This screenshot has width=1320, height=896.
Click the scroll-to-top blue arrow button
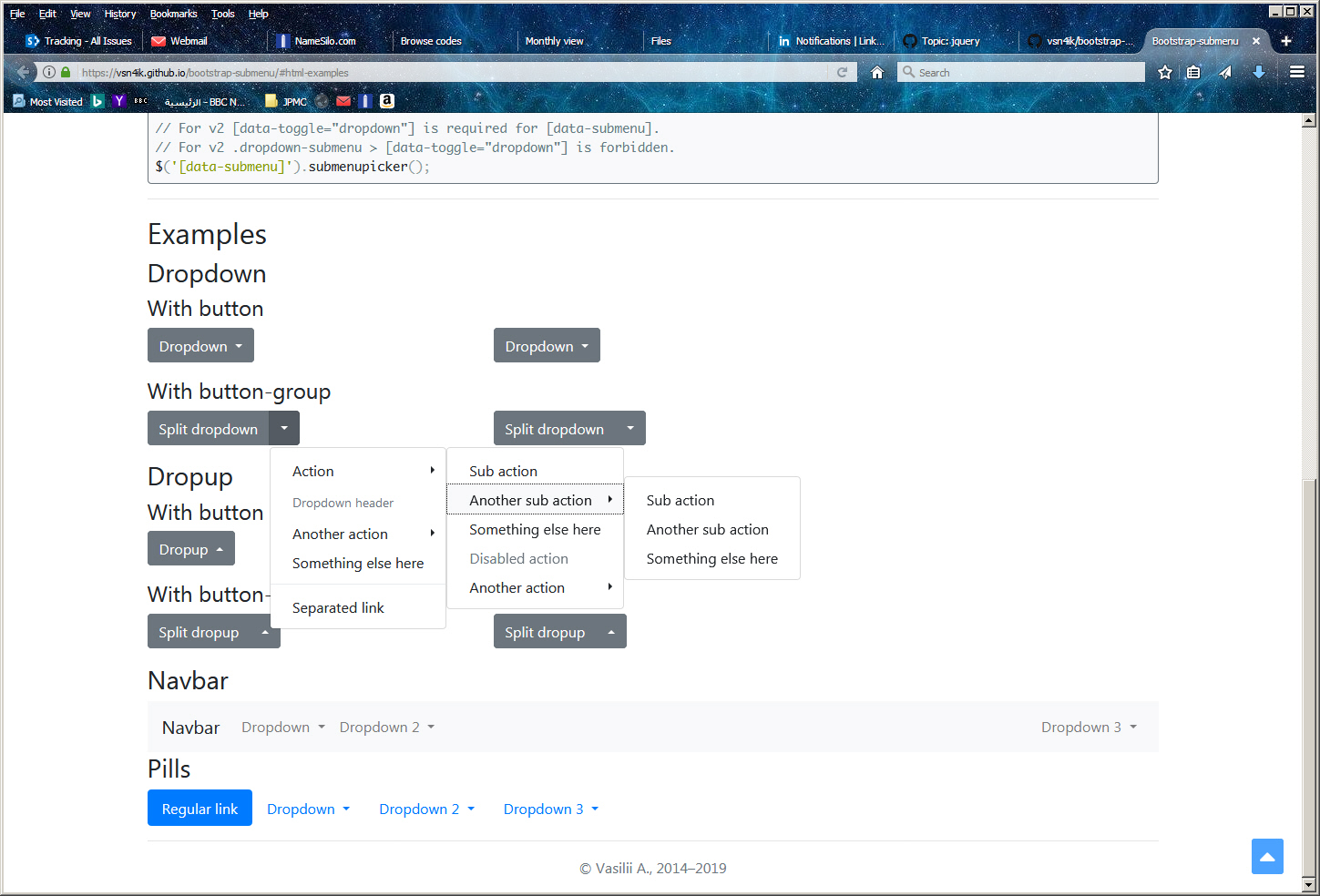(x=1266, y=856)
